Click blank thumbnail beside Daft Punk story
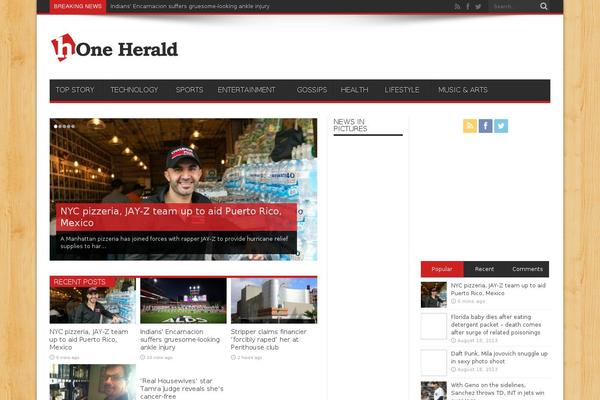The width and height of the screenshot is (600, 400). [x=434, y=362]
